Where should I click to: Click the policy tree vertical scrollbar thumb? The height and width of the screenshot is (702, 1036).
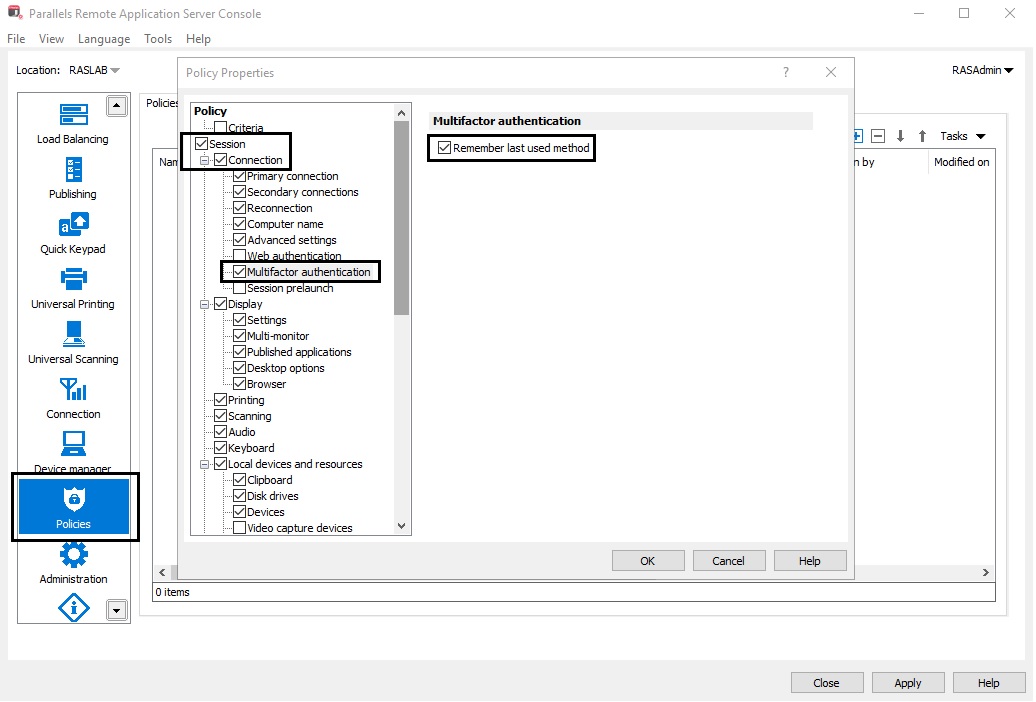coord(401,217)
